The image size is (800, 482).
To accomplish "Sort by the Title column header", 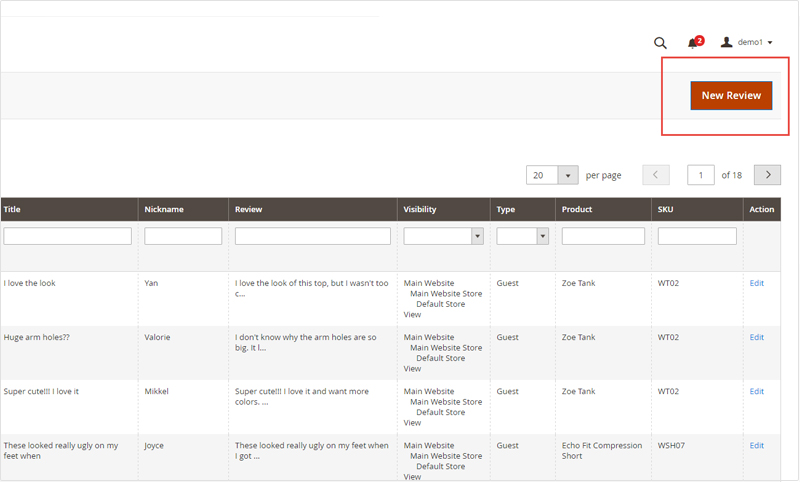I will (12, 209).
